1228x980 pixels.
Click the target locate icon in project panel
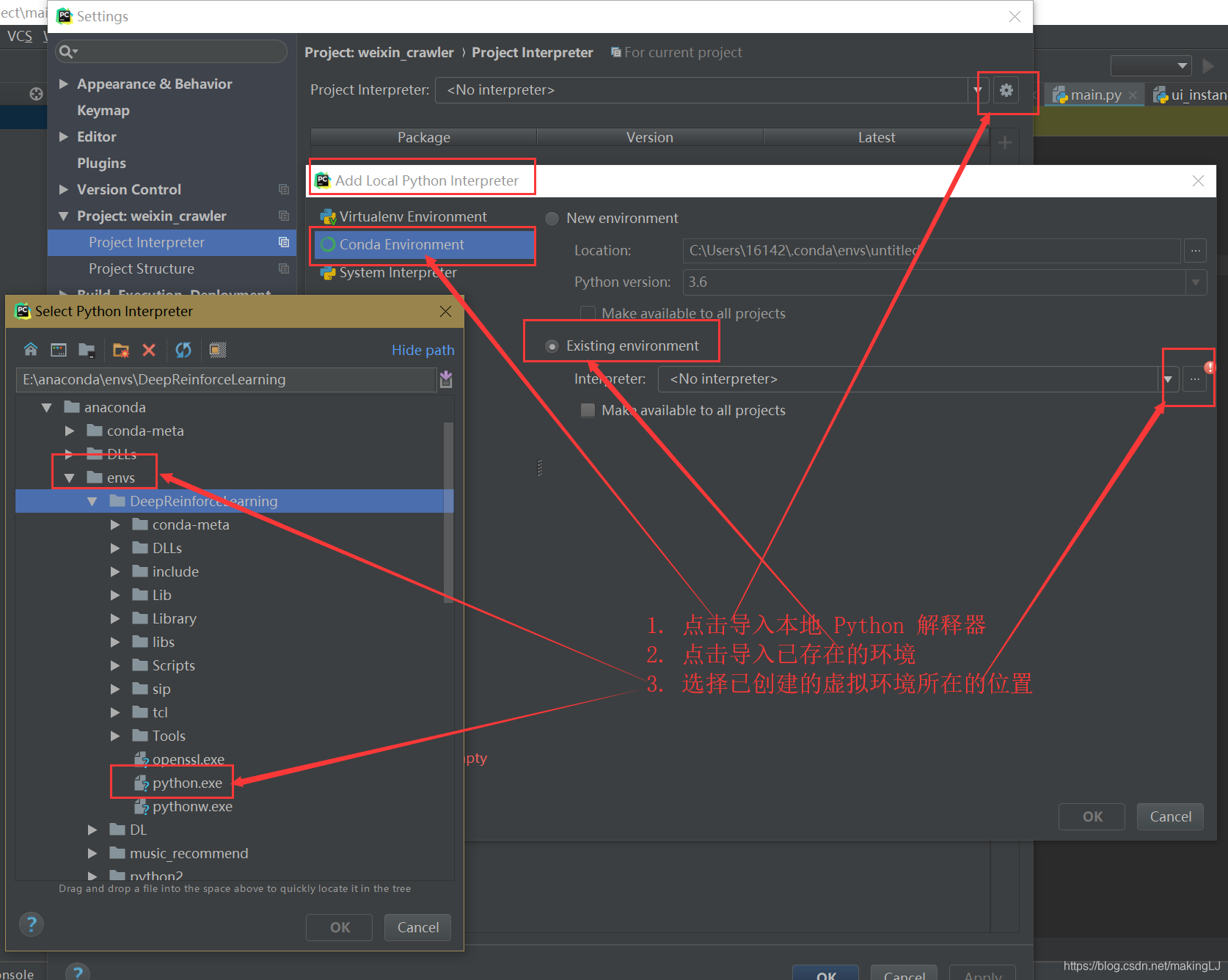point(36,94)
